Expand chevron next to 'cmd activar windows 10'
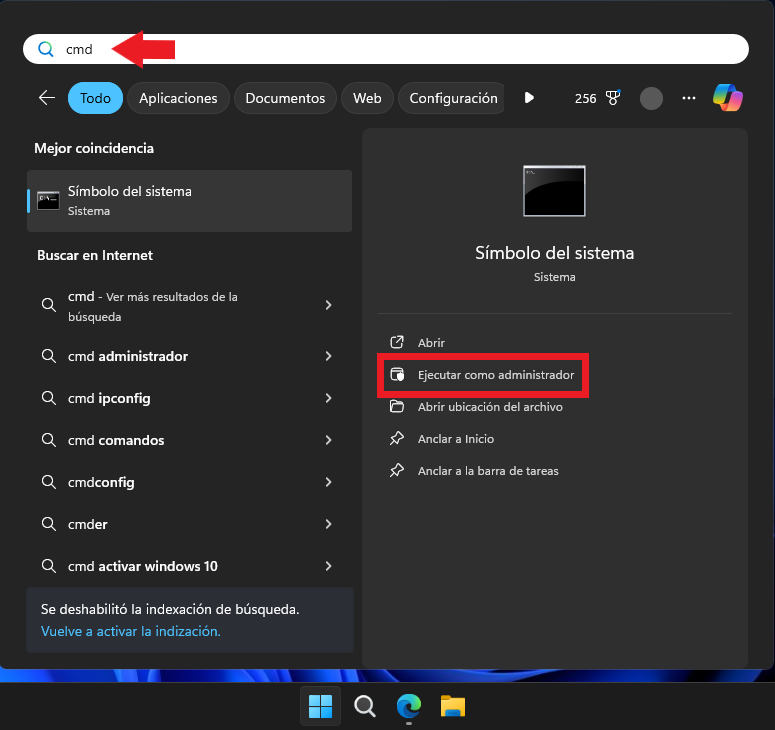The width and height of the screenshot is (775, 730). [x=328, y=566]
